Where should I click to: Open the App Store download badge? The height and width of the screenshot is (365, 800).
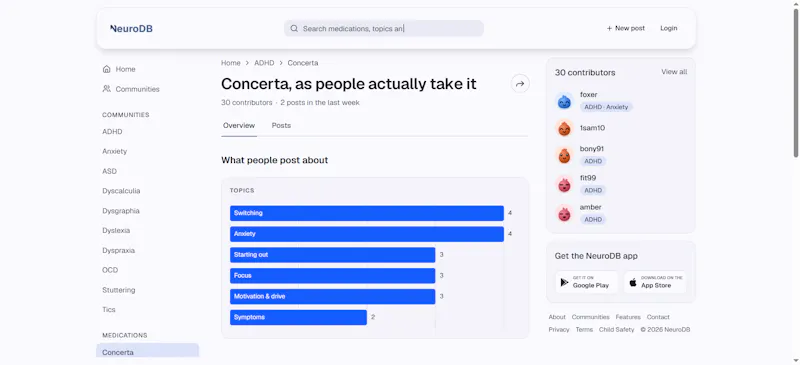coord(655,282)
